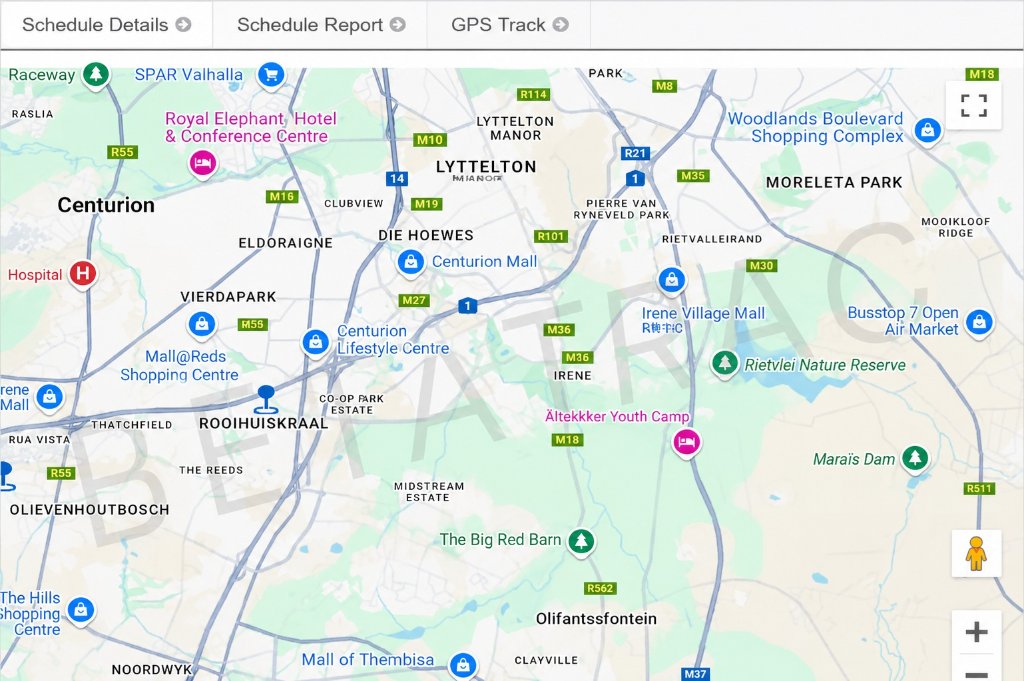This screenshot has height=681, width=1024.
Task: Click the DIE HOEWES label
Action: [x=426, y=235]
